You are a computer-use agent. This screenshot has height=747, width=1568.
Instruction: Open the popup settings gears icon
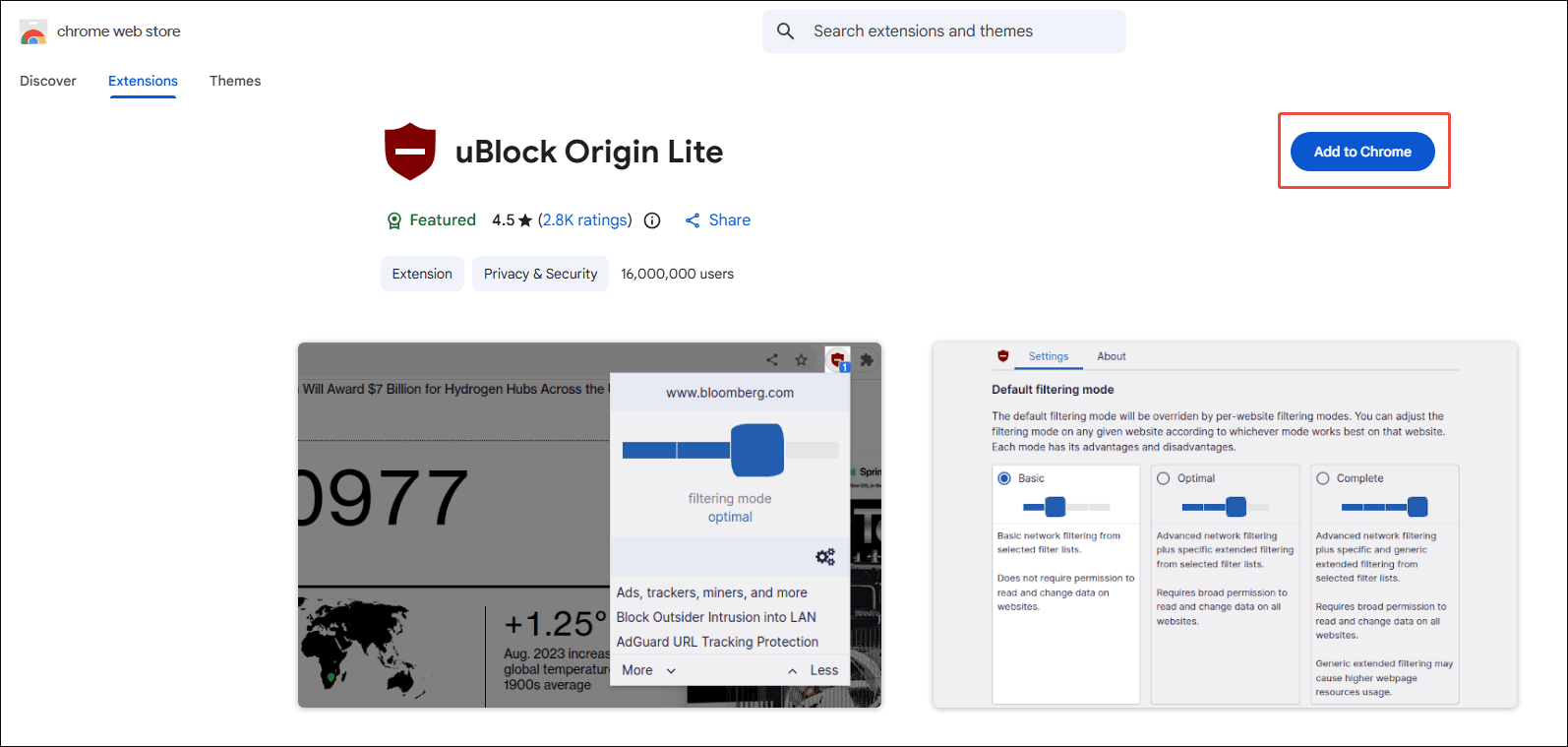coord(825,557)
